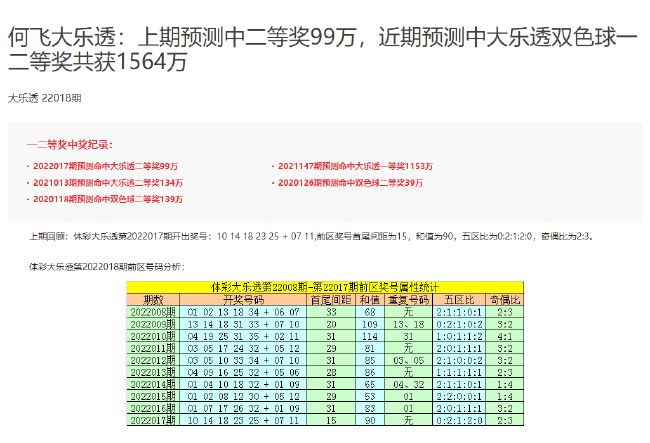Click the 上期回顾 review paragraph
Screen dimensions: 650x443
(310, 236)
